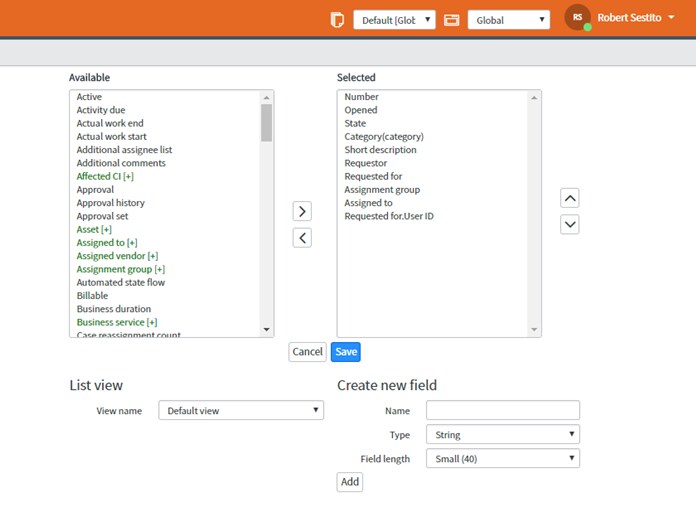Open the Default [Global] update set dropdown
This screenshot has height=505, width=696.
click(x=394, y=20)
